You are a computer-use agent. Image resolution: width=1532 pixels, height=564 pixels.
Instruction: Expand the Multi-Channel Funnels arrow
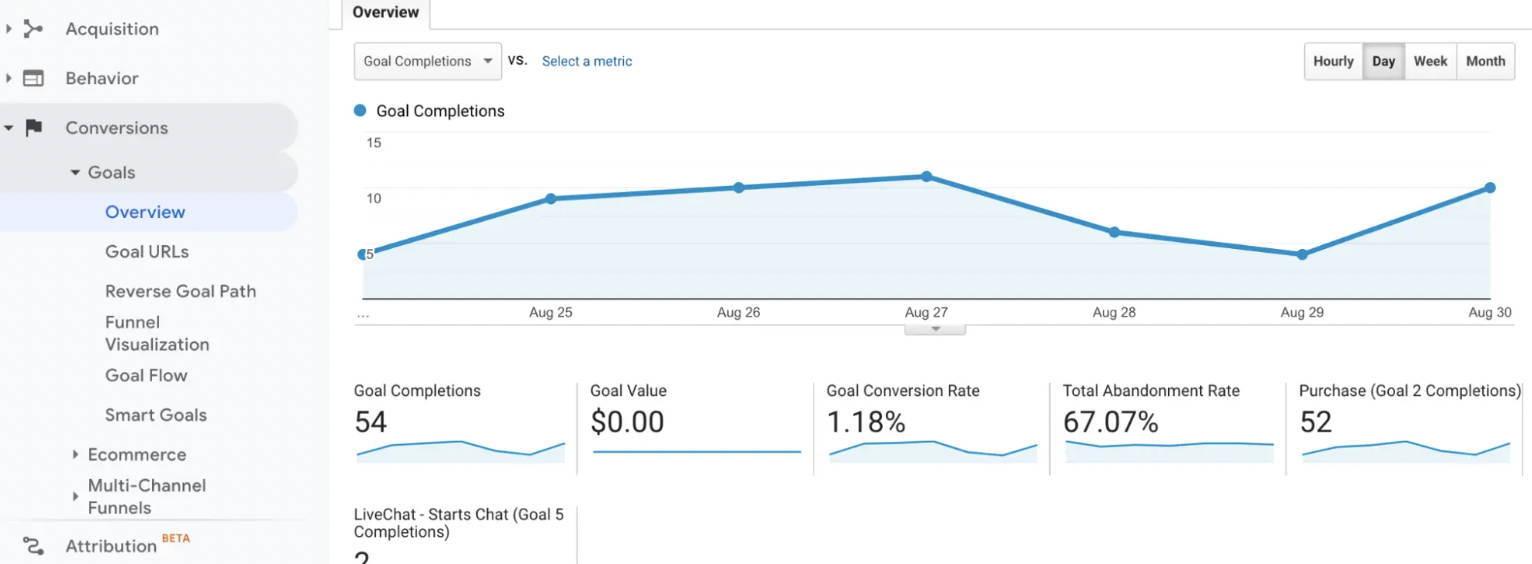coord(75,496)
